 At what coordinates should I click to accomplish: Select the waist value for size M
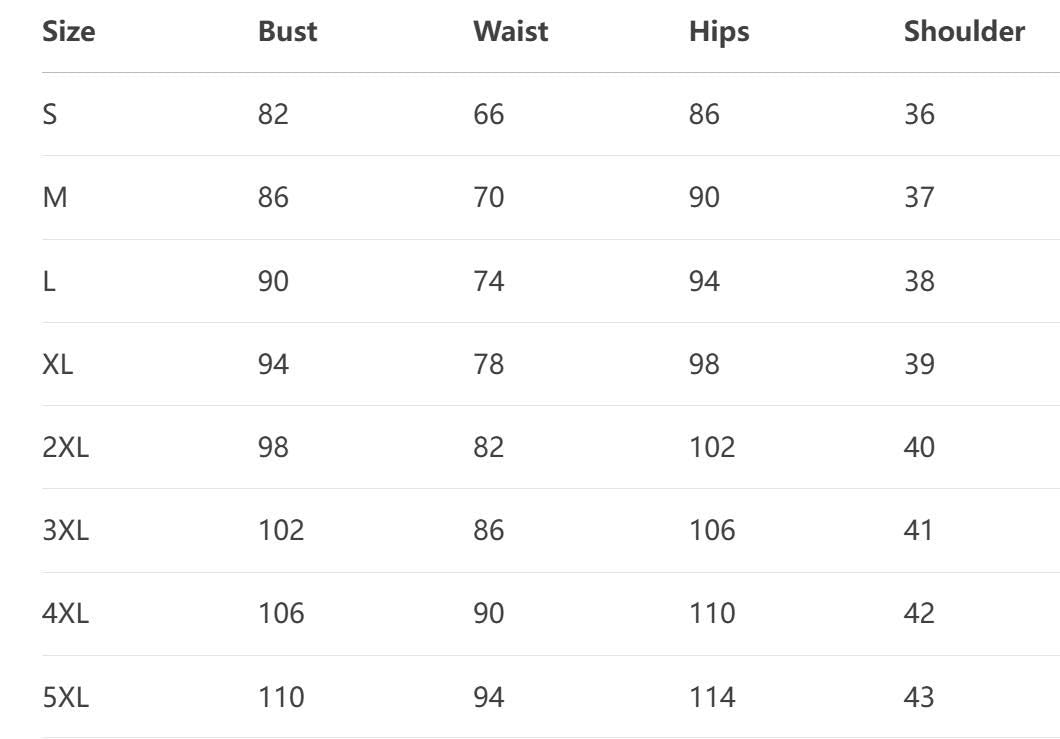488,198
